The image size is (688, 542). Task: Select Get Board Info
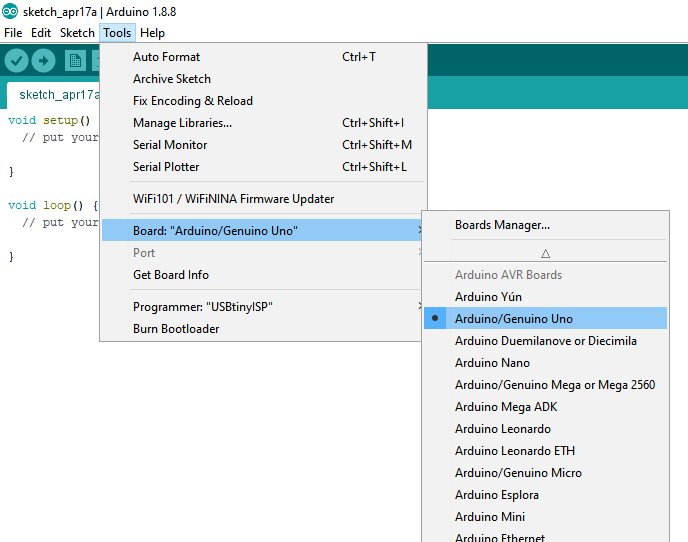(x=262, y=274)
